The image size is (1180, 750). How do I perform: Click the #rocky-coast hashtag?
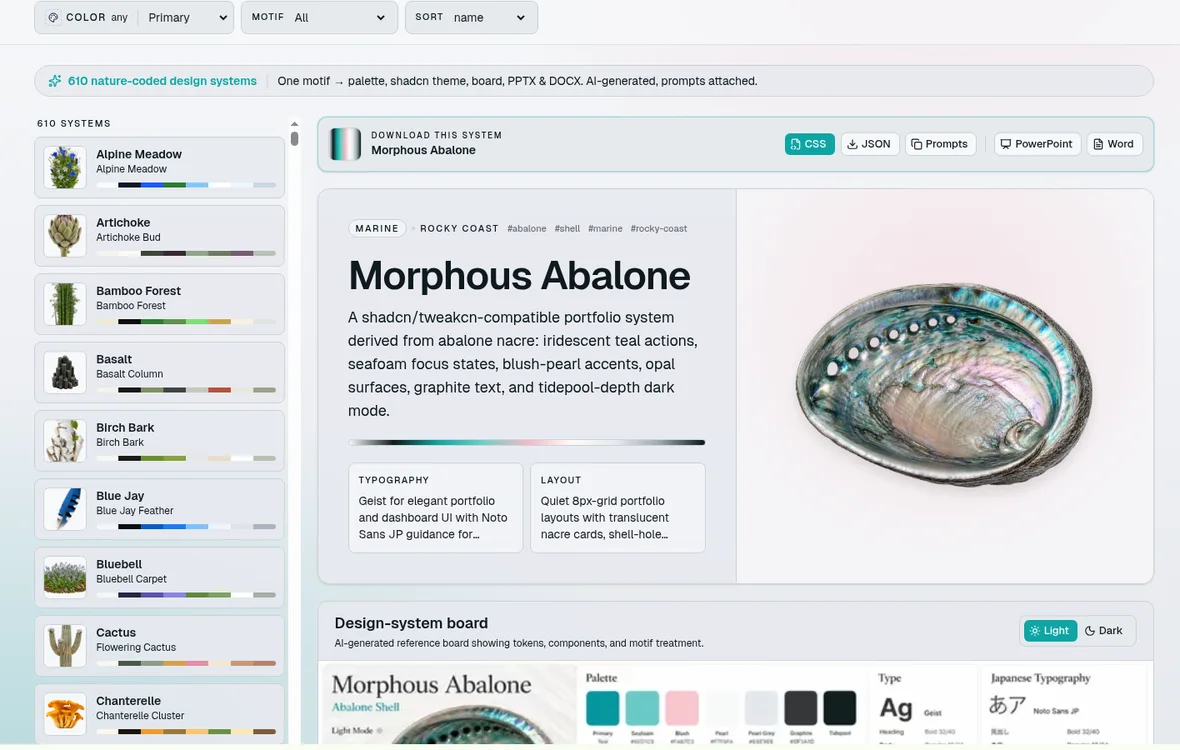(658, 229)
